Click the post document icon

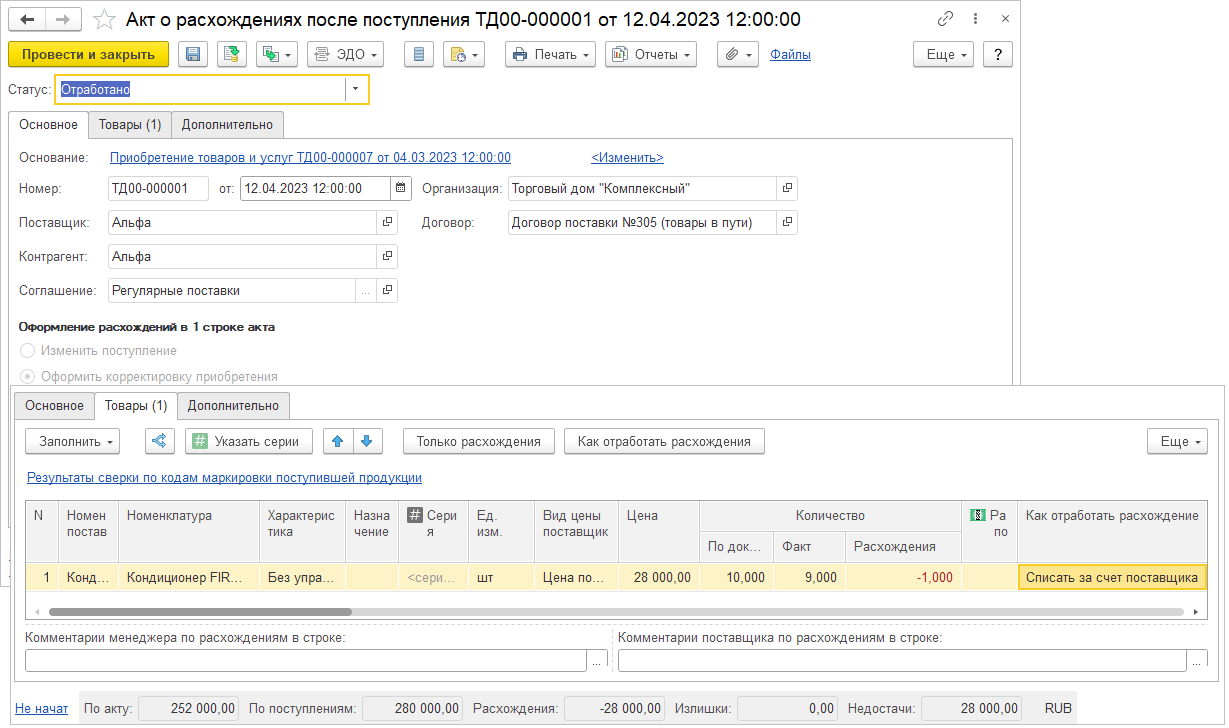[x=231, y=55]
